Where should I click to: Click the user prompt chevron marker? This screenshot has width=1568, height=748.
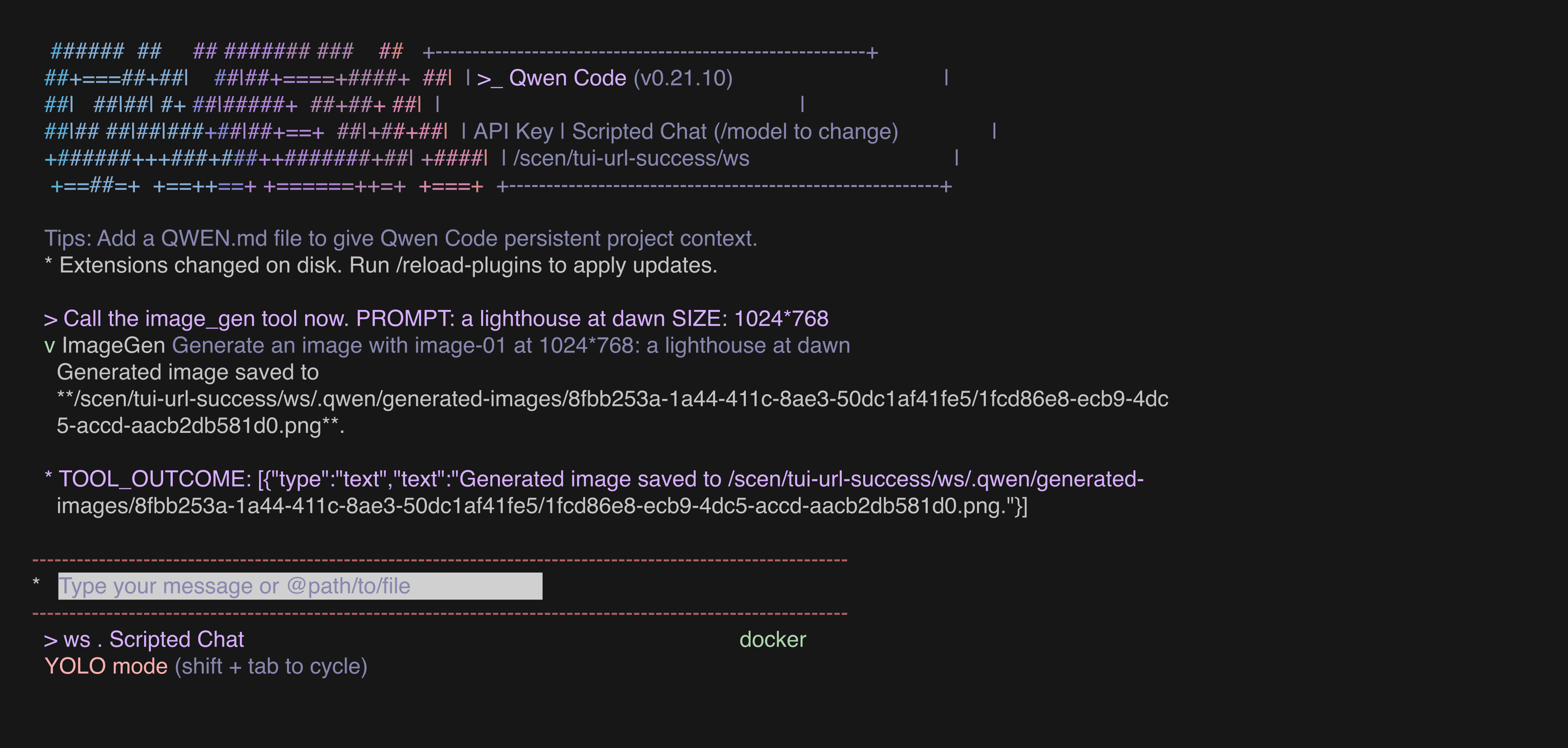[x=51, y=319]
